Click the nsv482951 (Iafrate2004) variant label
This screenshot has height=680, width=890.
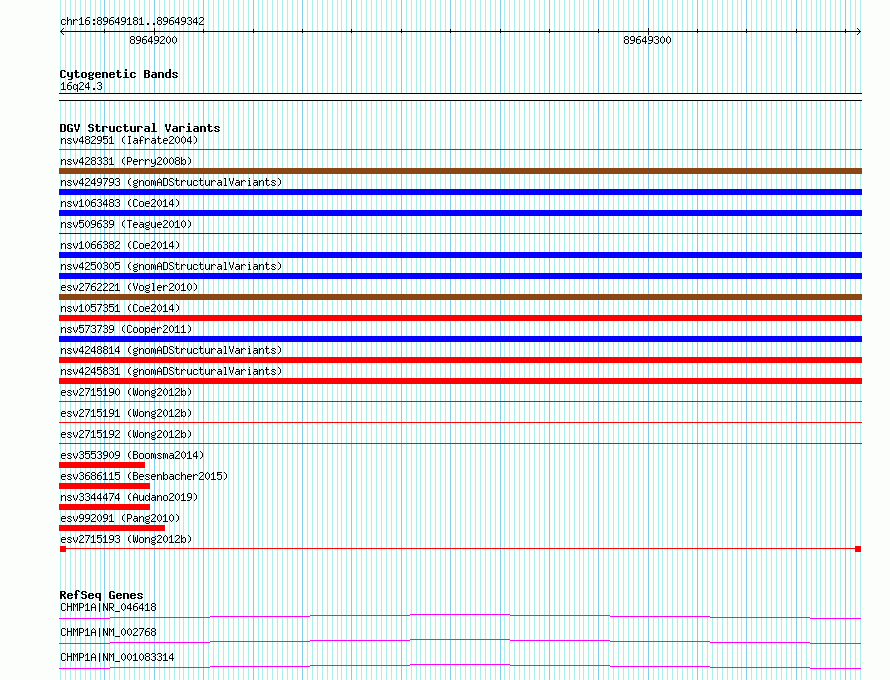(129, 140)
